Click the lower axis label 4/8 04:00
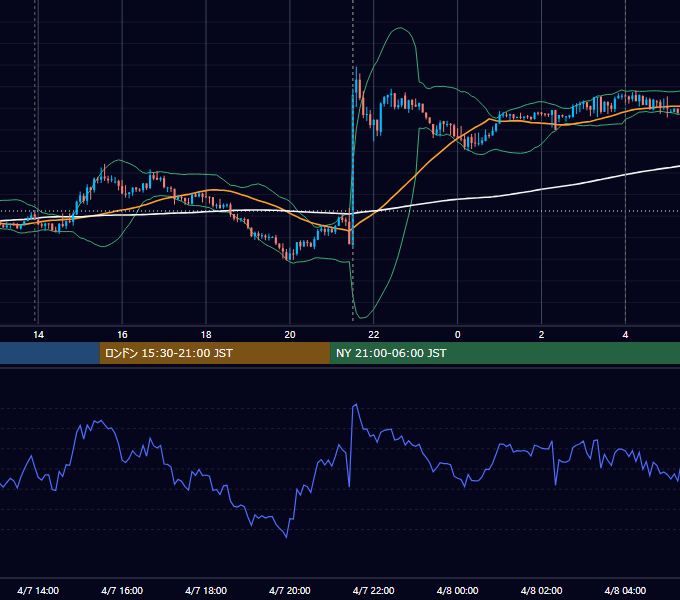The width and height of the screenshot is (680, 600). (625, 590)
